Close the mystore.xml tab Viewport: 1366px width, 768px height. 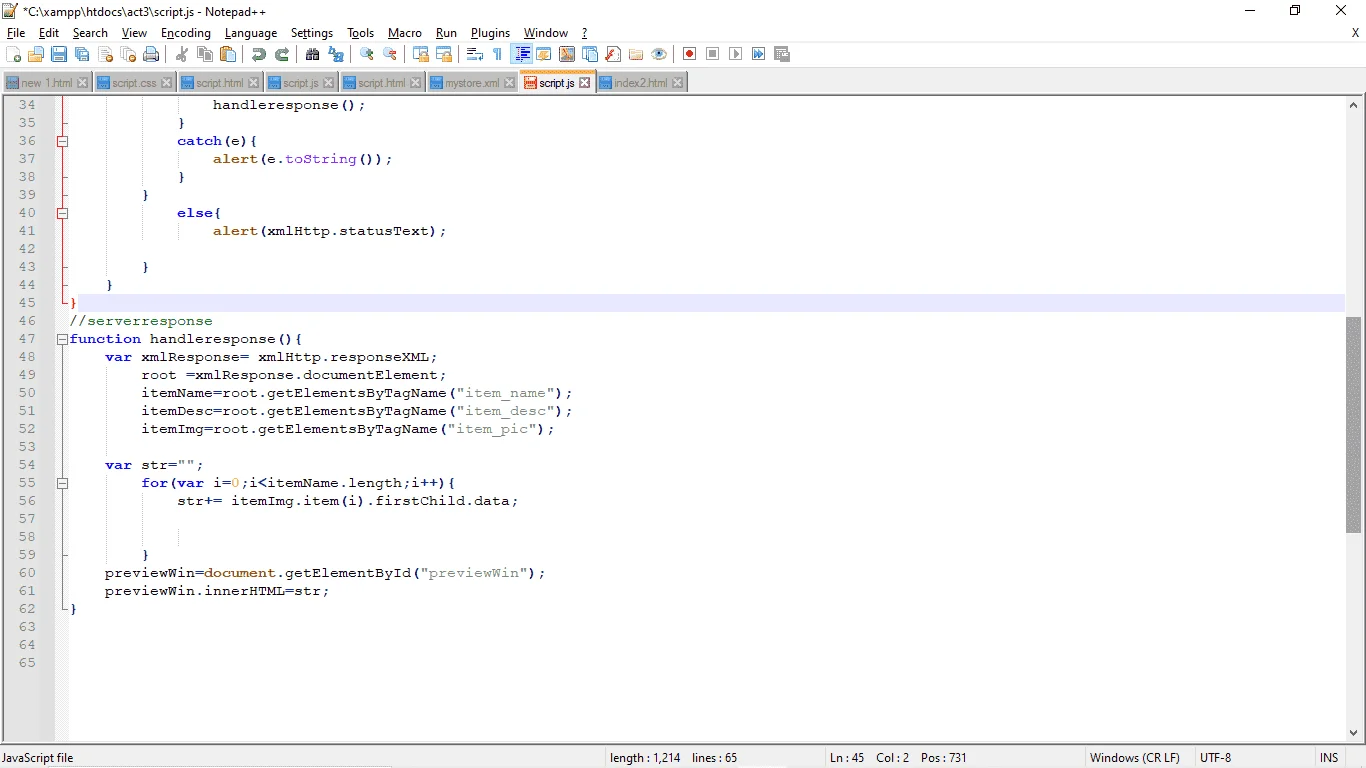point(509,83)
